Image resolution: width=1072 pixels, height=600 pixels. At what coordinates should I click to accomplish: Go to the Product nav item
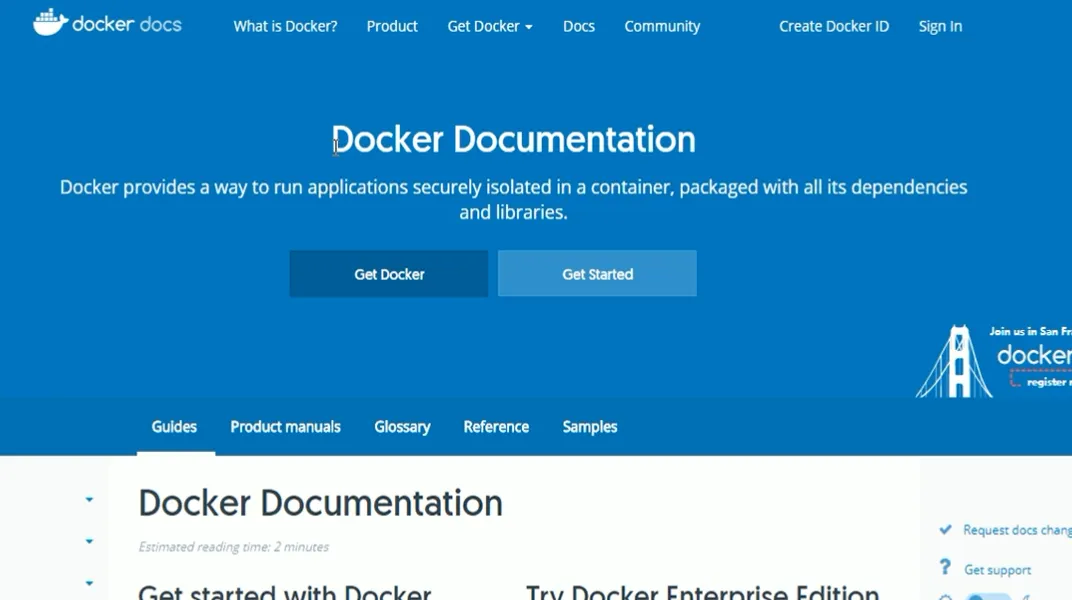click(x=392, y=26)
